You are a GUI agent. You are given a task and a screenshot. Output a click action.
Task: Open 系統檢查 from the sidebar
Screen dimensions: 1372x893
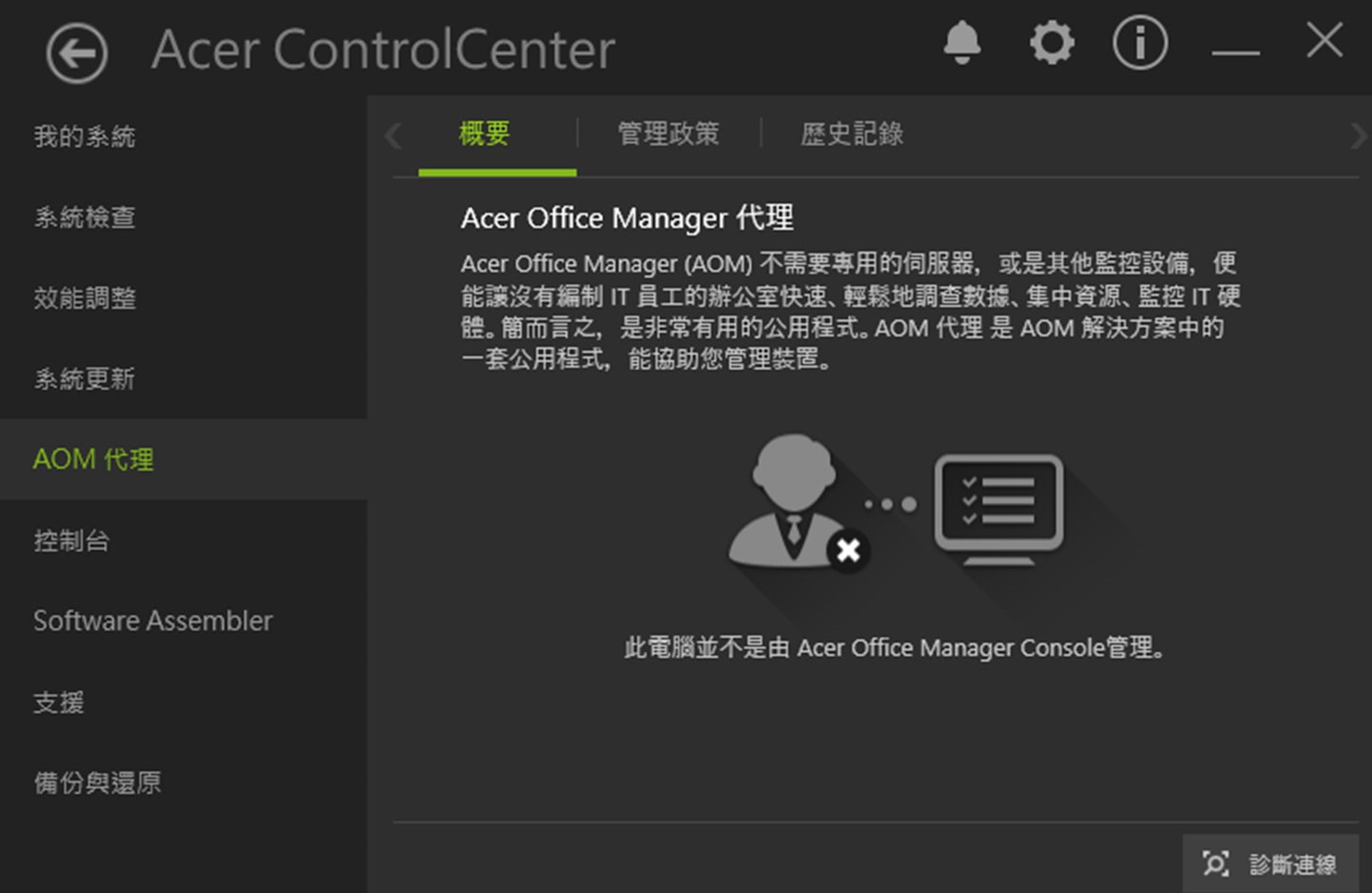coord(84,217)
